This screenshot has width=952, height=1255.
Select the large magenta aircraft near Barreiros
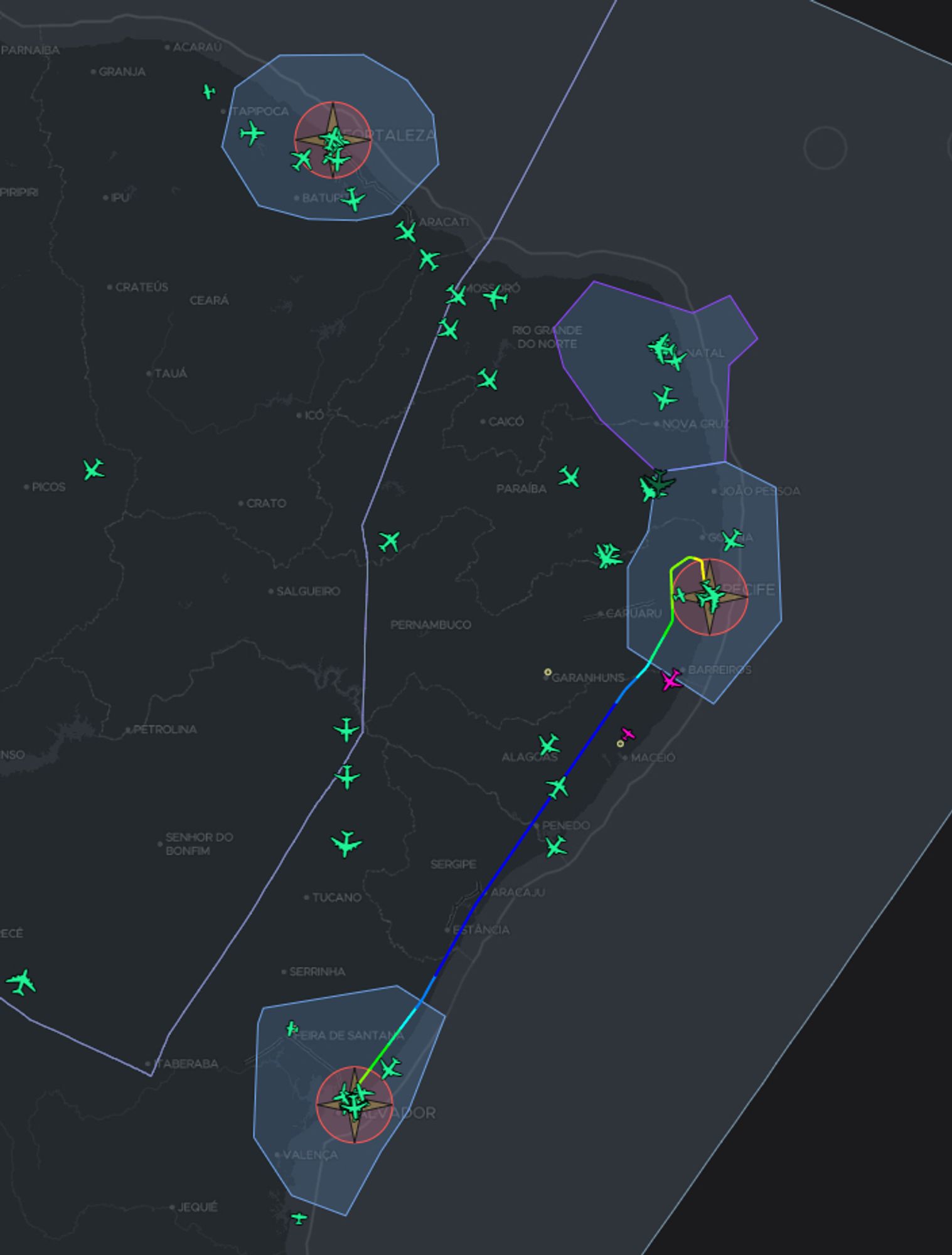coord(671,680)
